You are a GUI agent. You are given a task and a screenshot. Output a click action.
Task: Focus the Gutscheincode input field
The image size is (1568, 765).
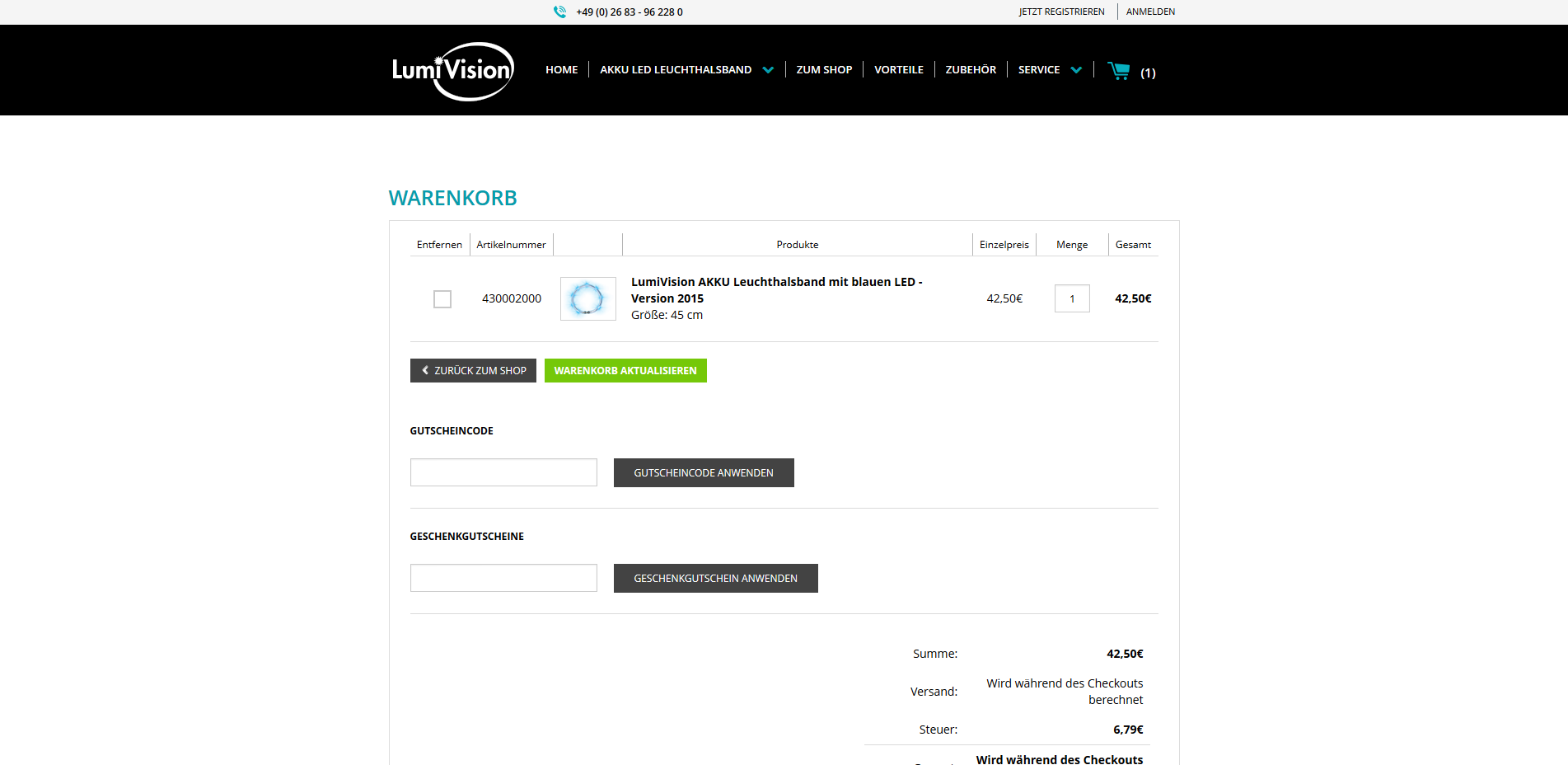tap(503, 472)
